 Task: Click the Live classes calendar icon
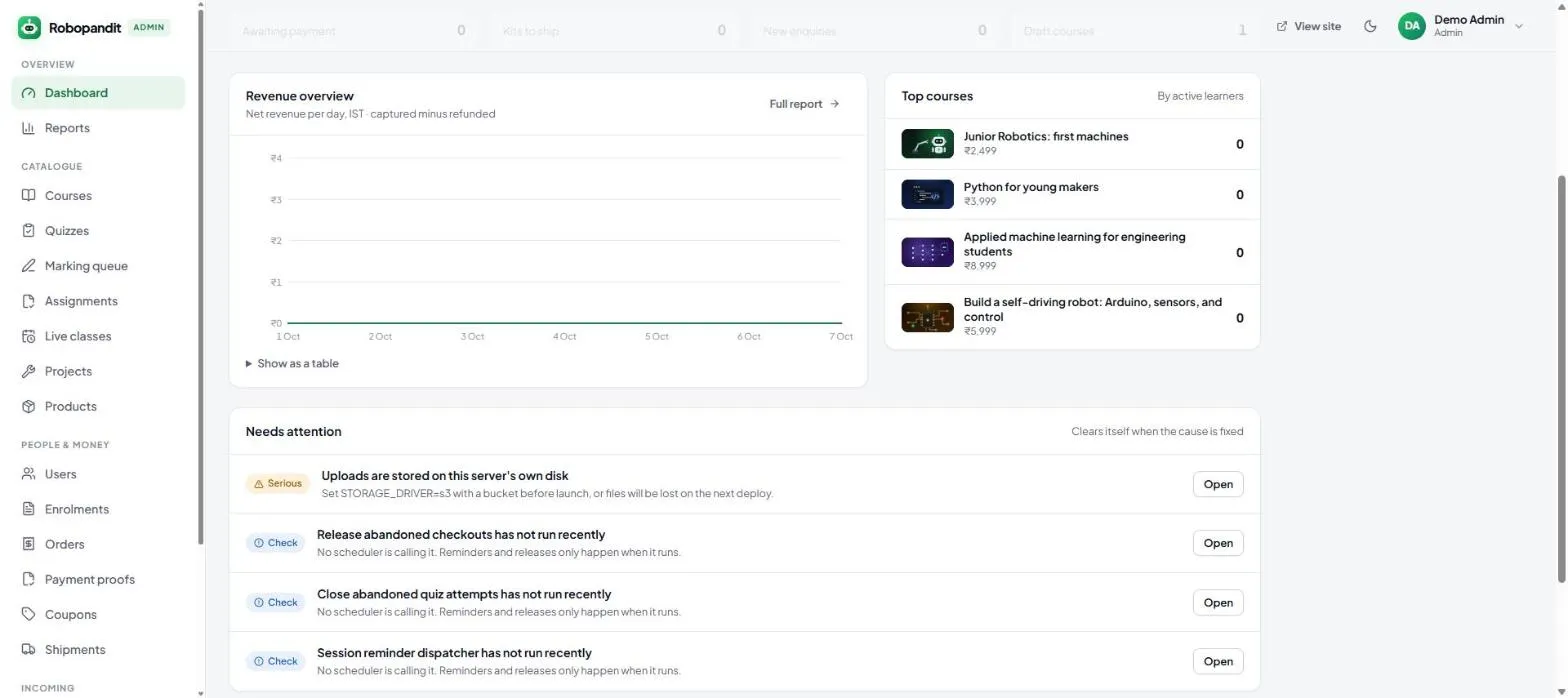click(28, 336)
